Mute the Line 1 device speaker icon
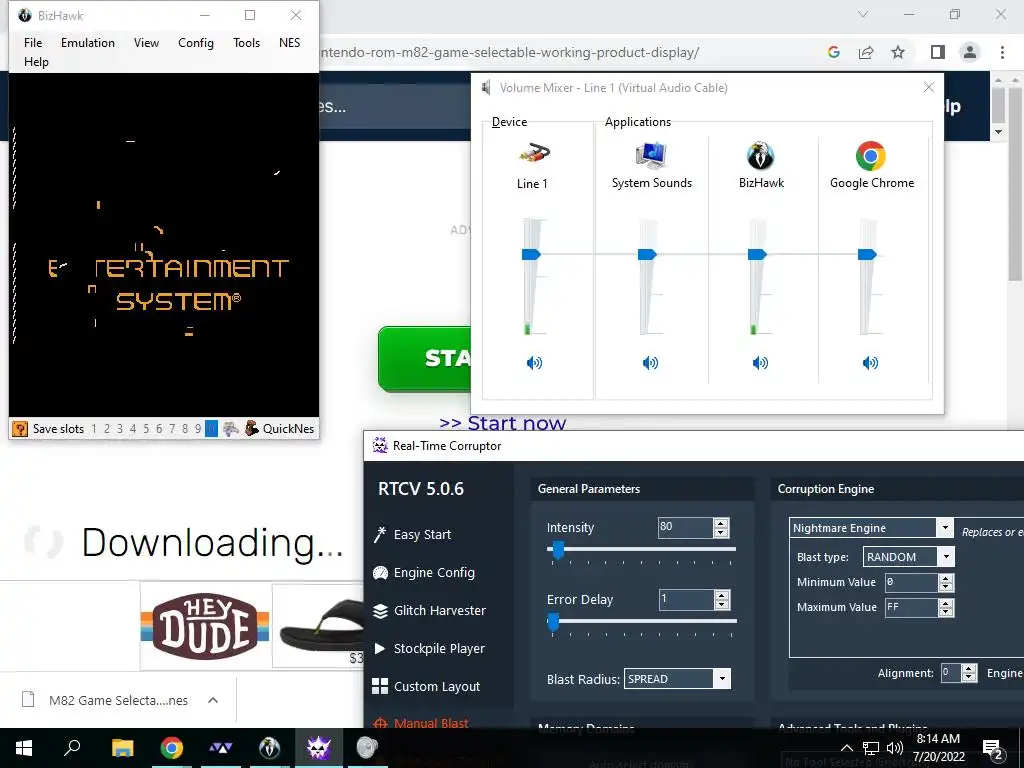Image resolution: width=1024 pixels, height=768 pixels. pyautogui.click(x=534, y=363)
